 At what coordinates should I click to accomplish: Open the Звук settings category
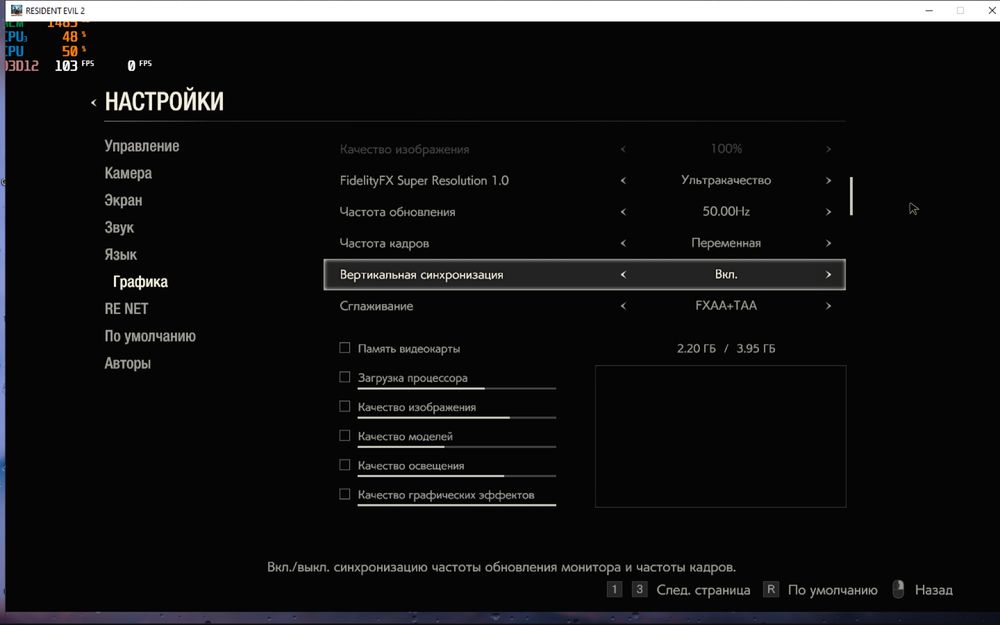click(119, 228)
